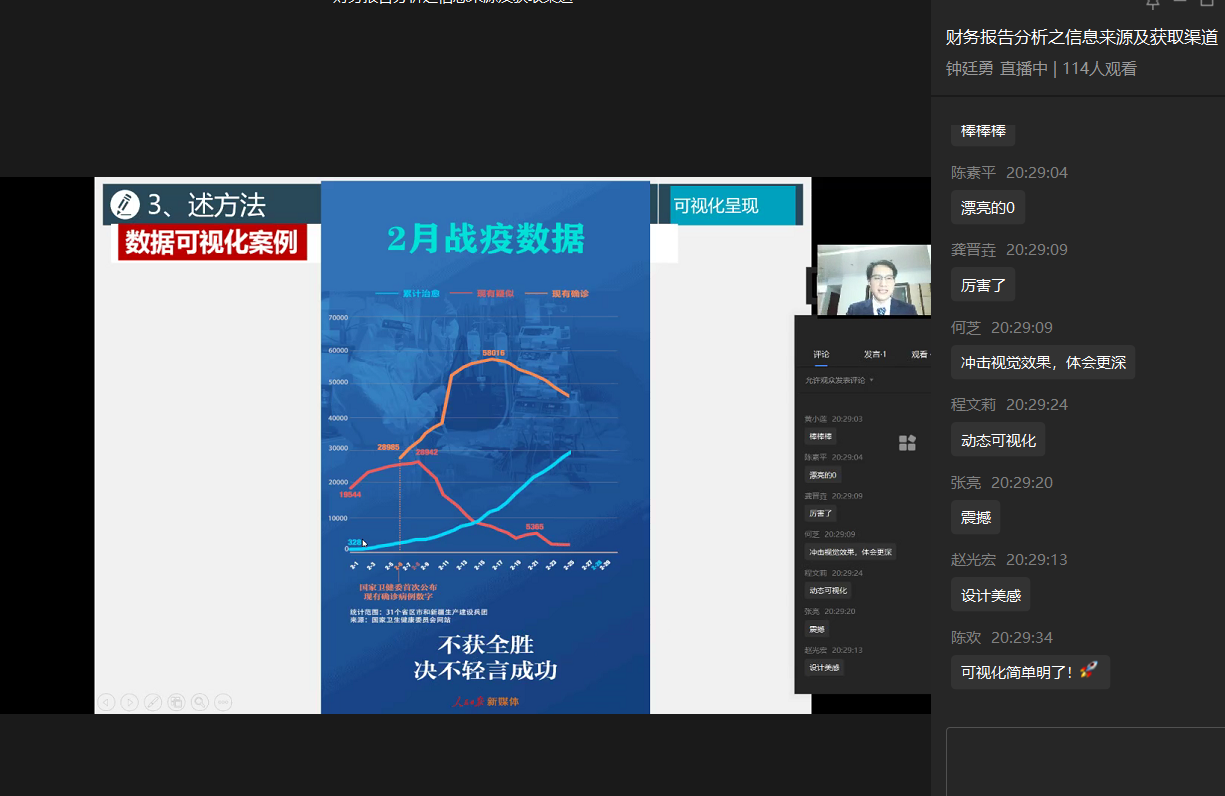Open the pen annotation tool in slideshow

[x=153, y=702]
